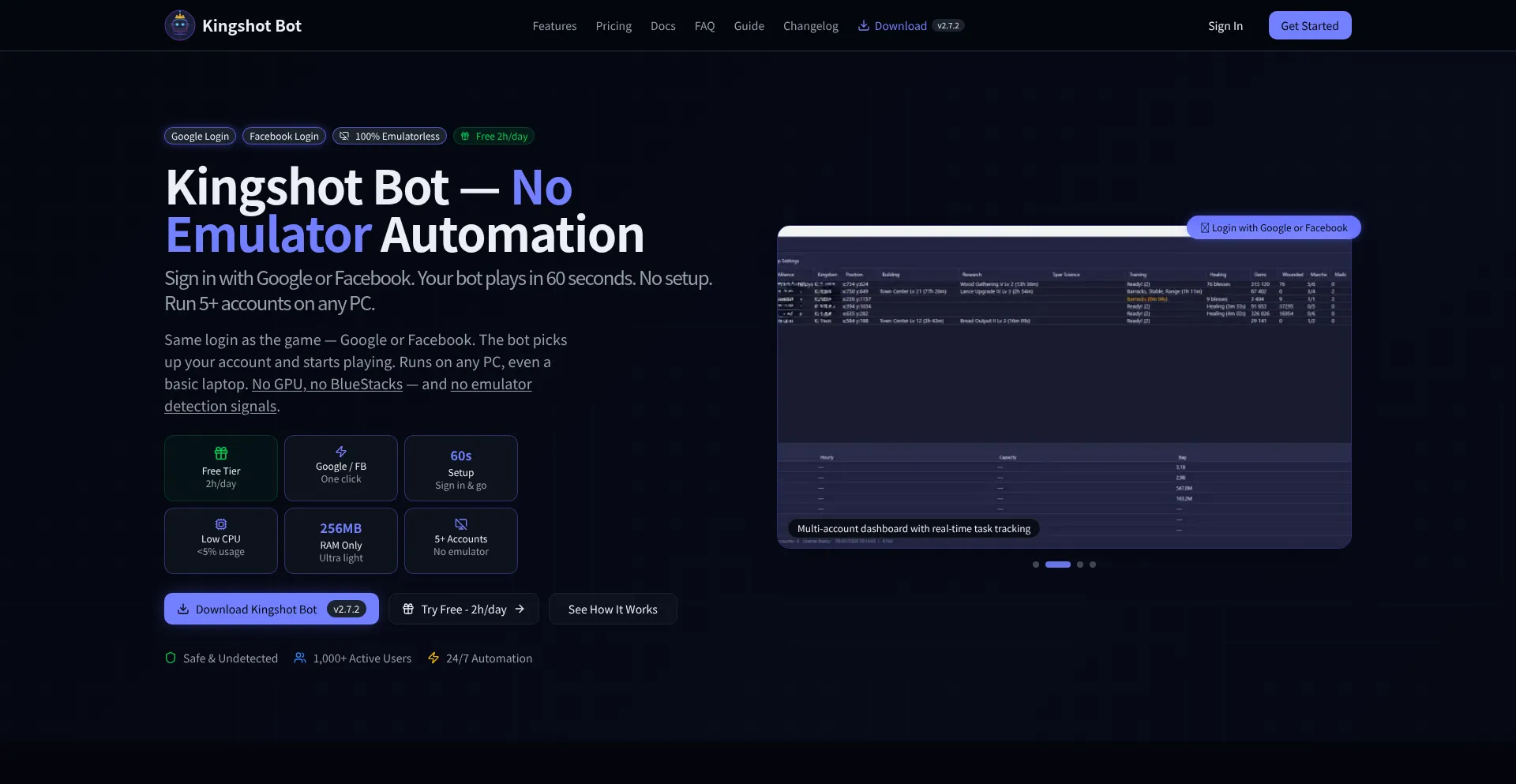
Task: Click the CPU chip icon on Low CPU card
Action: pyautogui.click(x=221, y=524)
